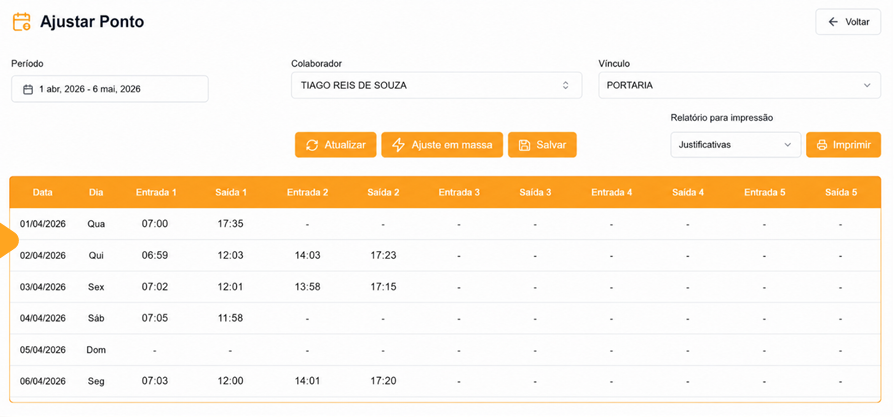Image resolution: width=894 pixels, height=417 pixels.
Task: Click the calendar icon in Período field
Action: point(27,89)
